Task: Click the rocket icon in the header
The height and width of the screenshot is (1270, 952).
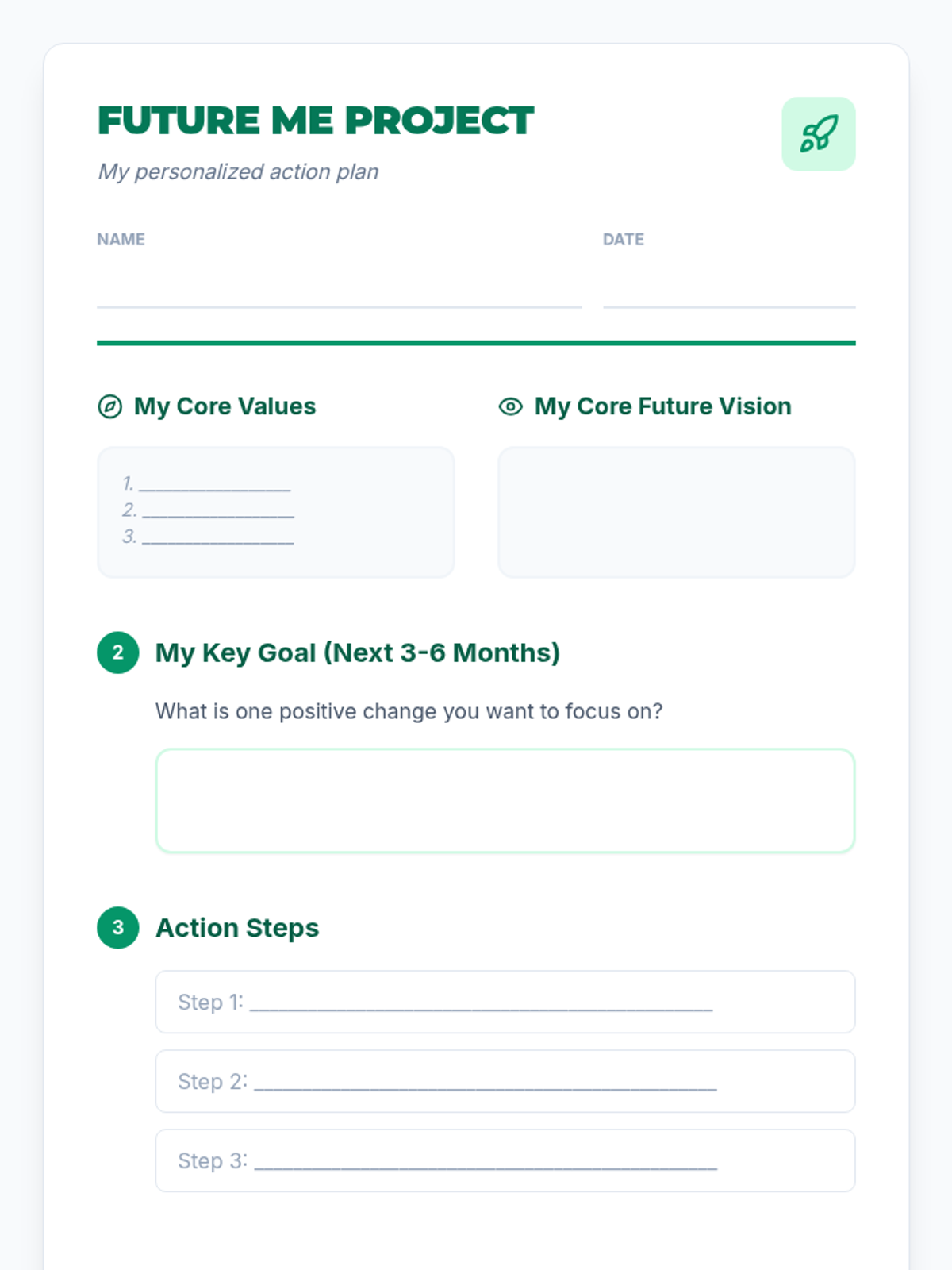Action: tap(819, 134)
